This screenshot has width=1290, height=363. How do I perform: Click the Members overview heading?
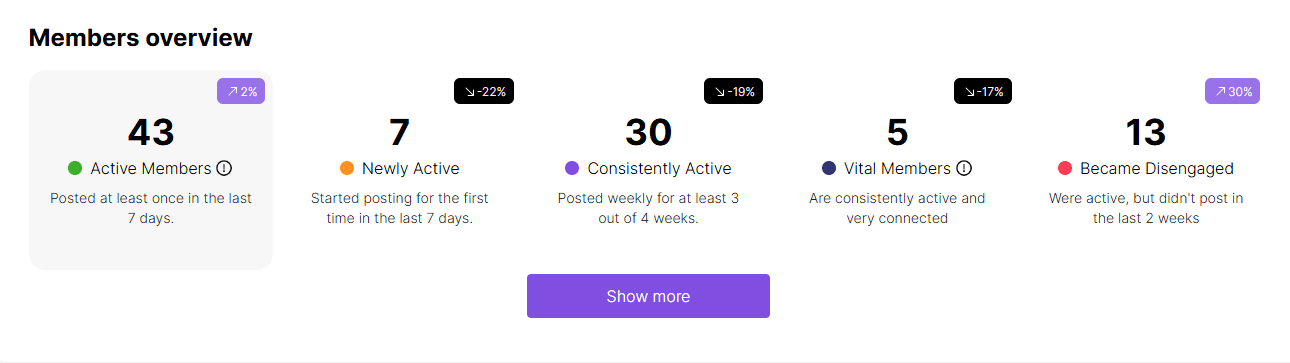141,38
